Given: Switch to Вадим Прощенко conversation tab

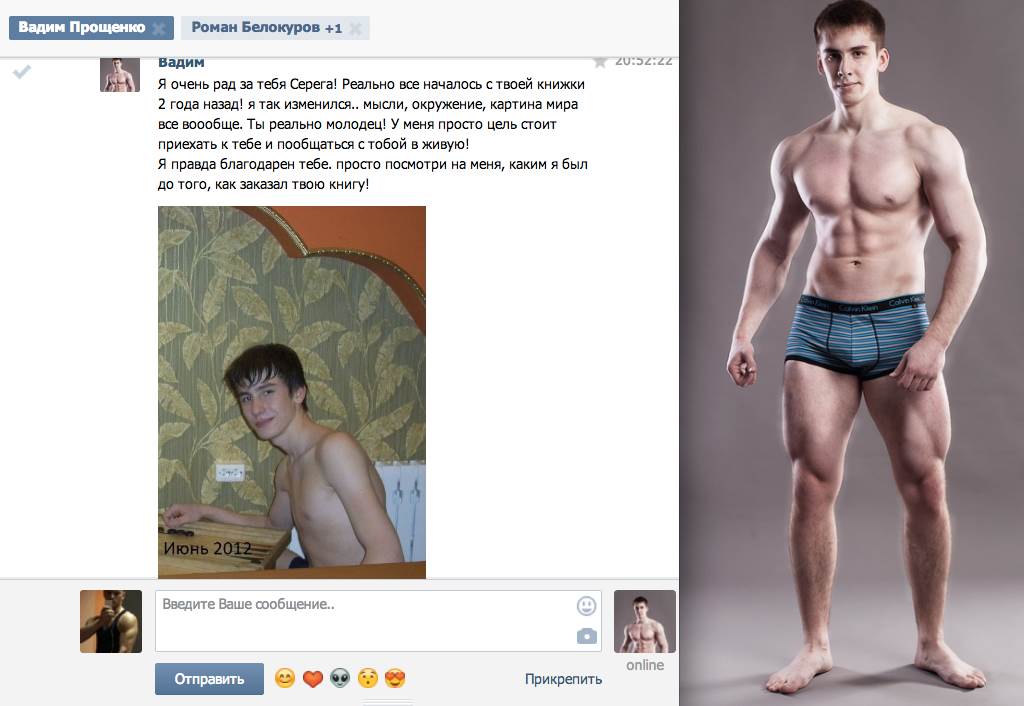Looking at the screenshot, I should point(82,27).
